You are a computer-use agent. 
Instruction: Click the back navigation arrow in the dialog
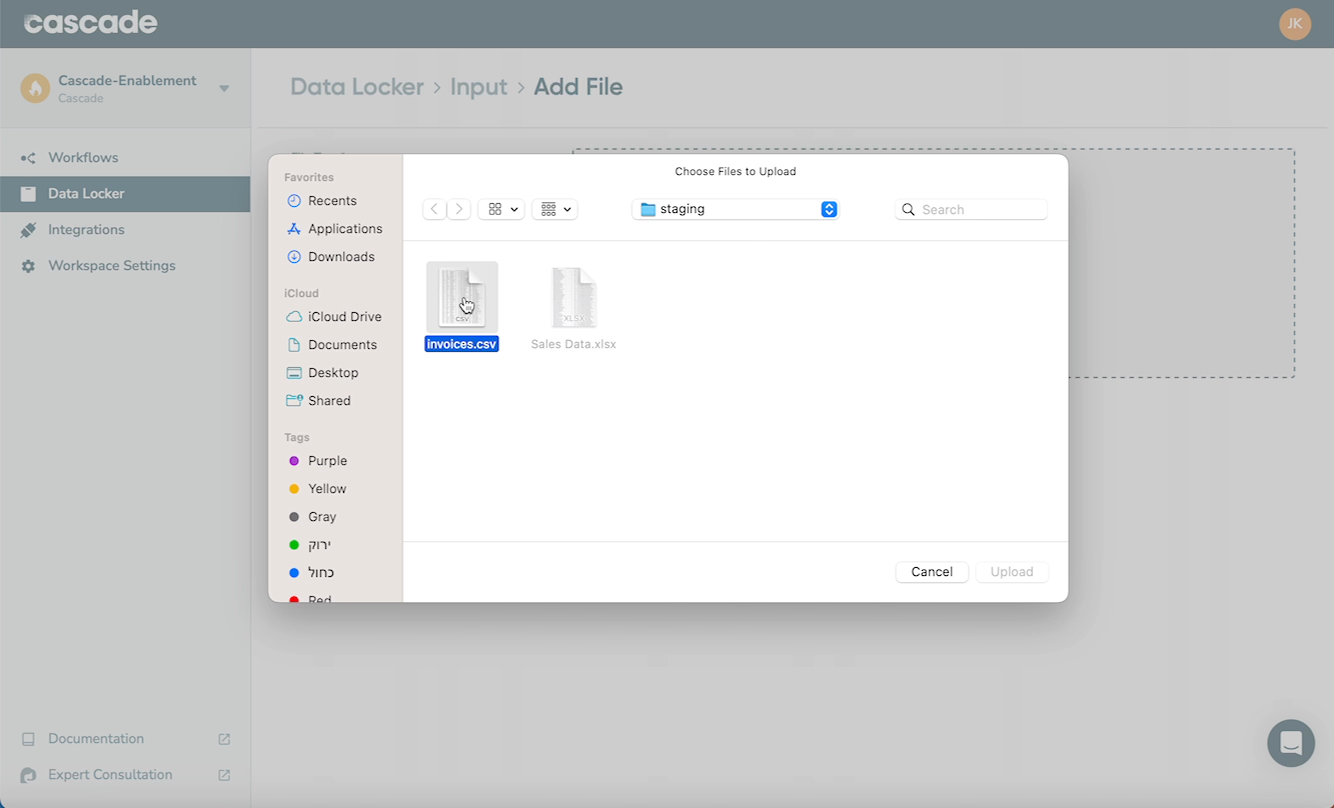434,208
